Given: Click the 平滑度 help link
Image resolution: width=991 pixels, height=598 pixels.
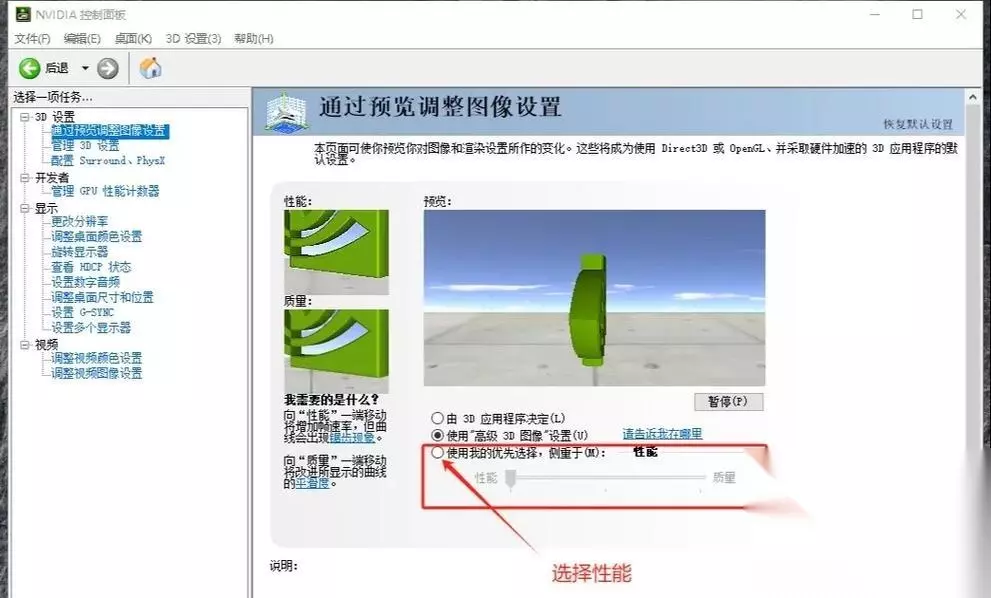Looking at the screenshot, I should [312, 483].
